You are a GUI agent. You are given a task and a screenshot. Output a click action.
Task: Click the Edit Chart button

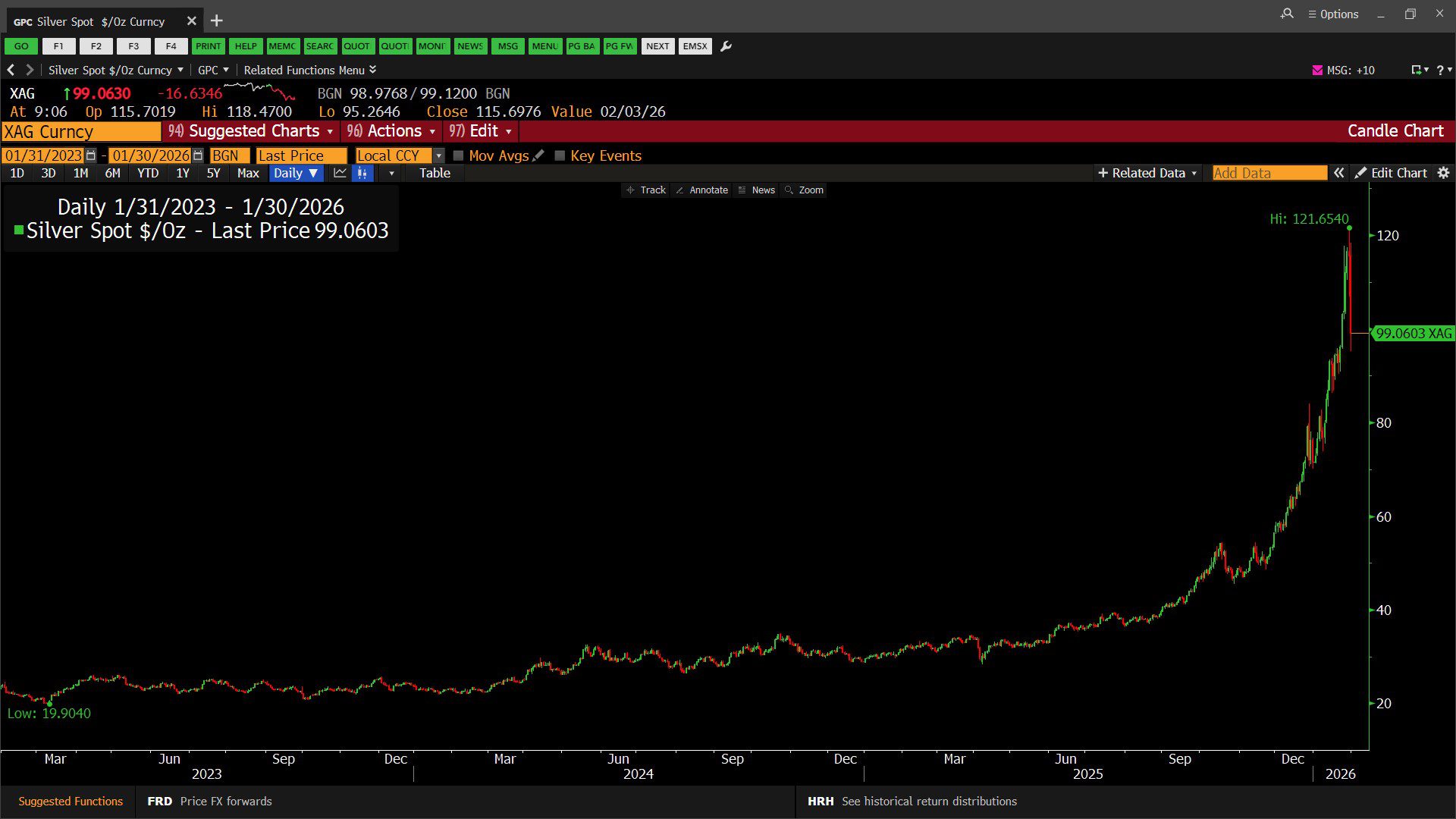coord(1392,173)
